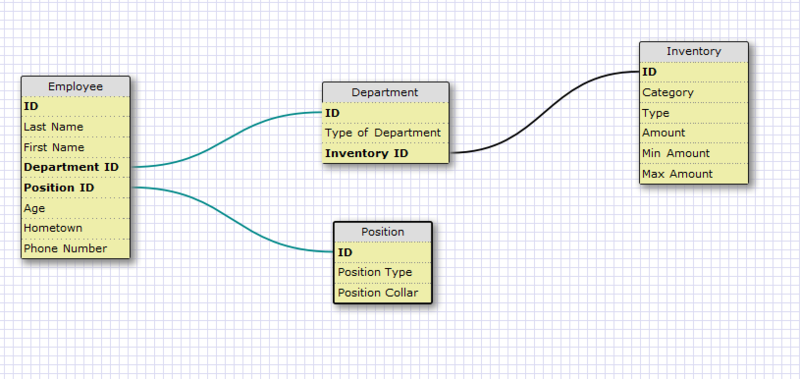Select the Position Type field
Viewport: 800px width, 379px height.
(x=383, y=272)
